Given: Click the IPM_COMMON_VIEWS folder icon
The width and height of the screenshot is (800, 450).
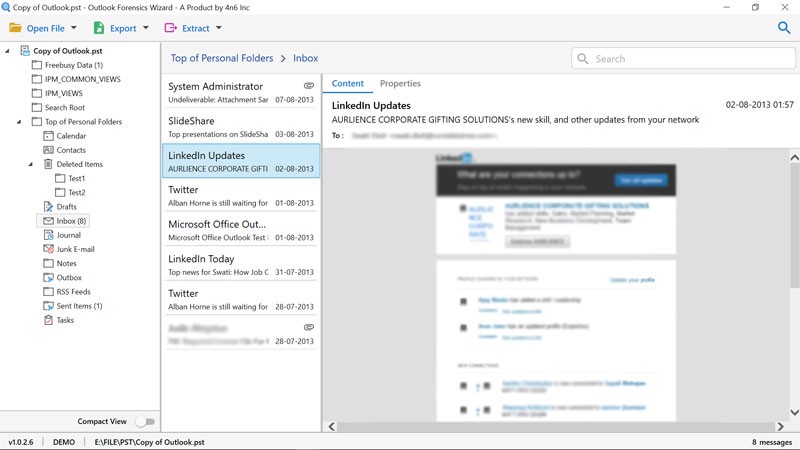Looking at the screenshot, I should [x=37, y=79].
